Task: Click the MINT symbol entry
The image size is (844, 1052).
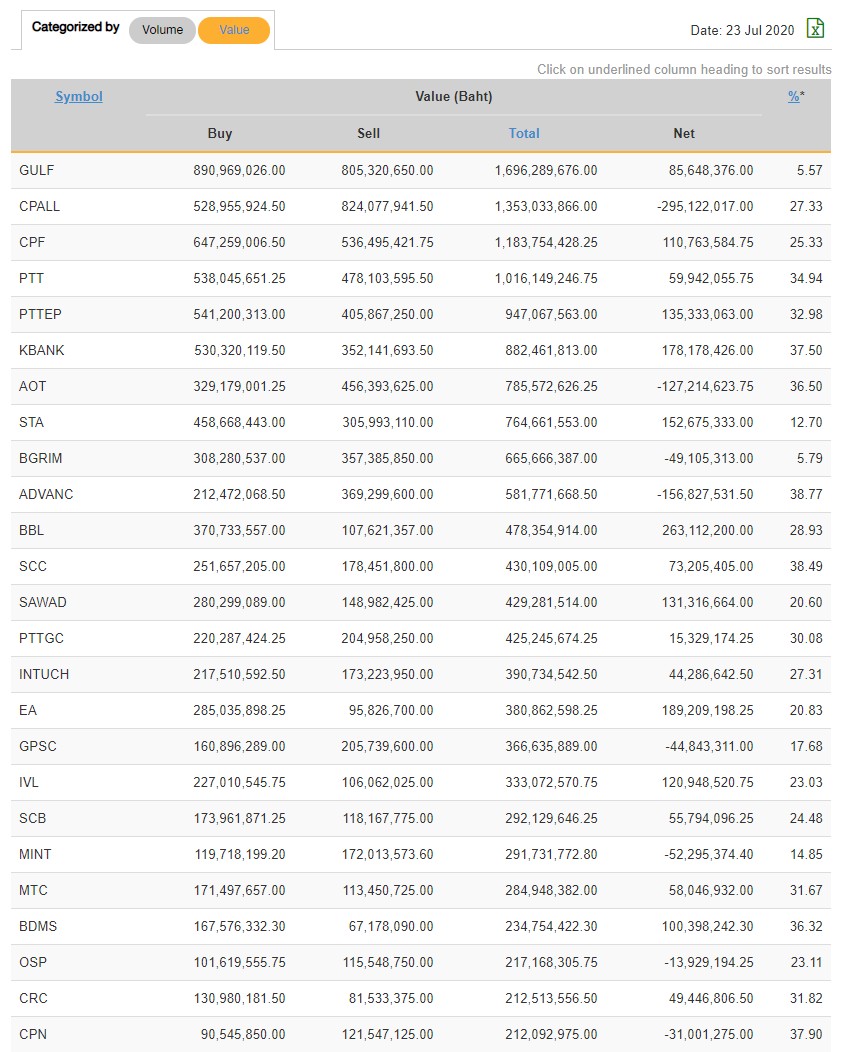Action: tap(35, 854)
